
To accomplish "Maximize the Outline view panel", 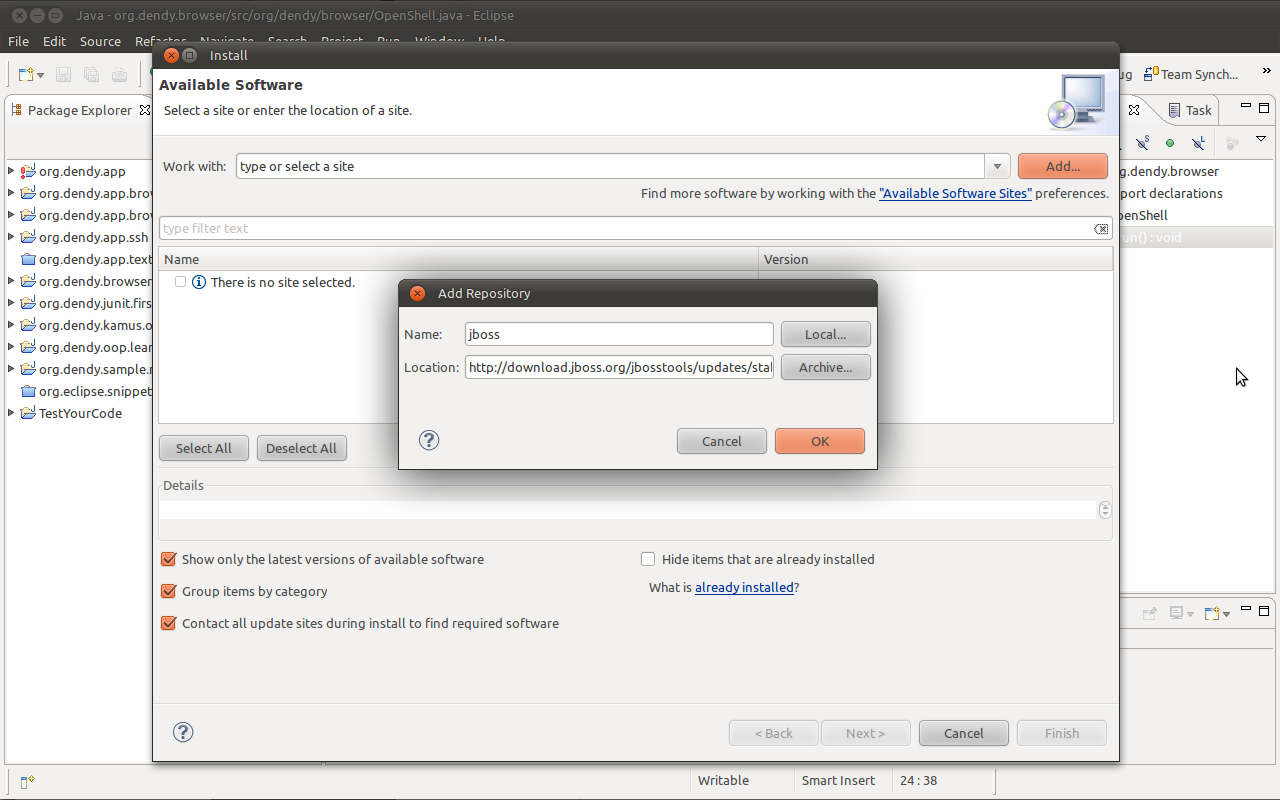I will pos(1264,107).
